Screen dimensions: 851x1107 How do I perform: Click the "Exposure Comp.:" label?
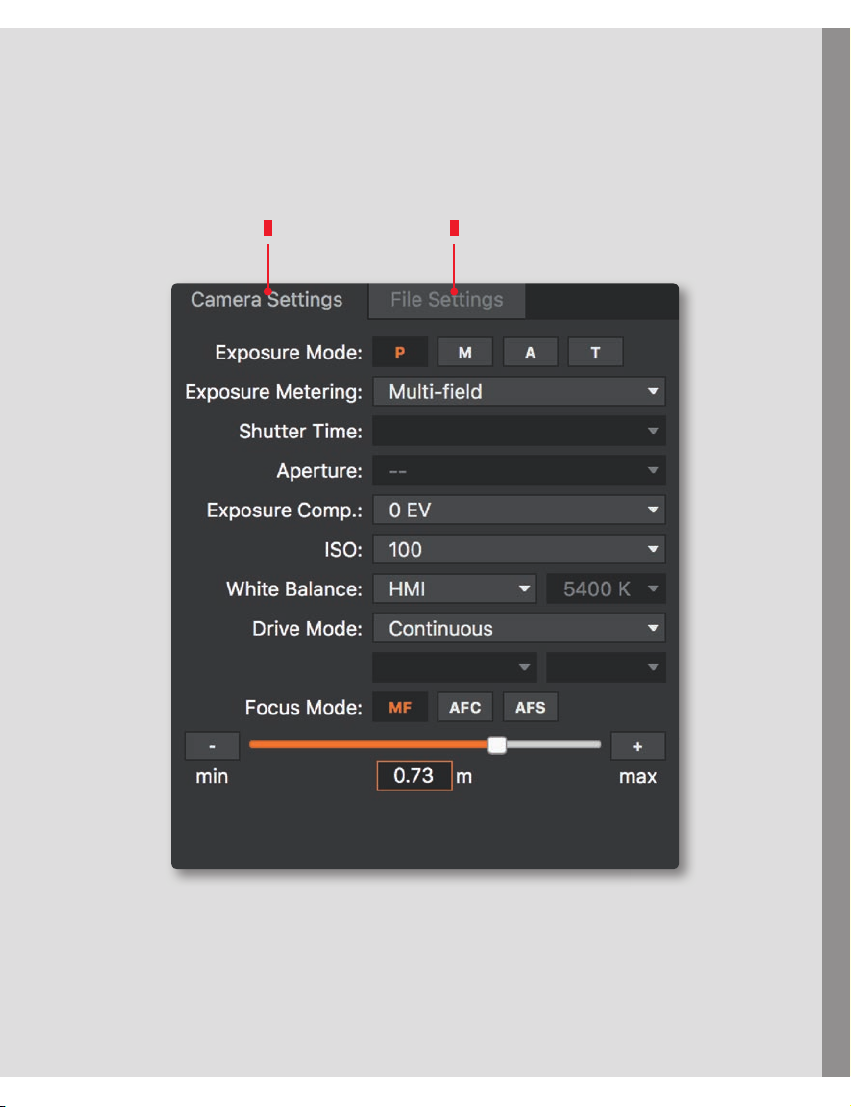[x=285, y=510]
